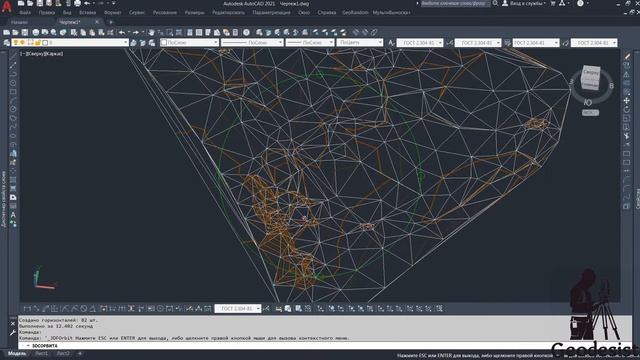Open the table style ГОСТ 2.304-81 dropdown

[536, 42]
